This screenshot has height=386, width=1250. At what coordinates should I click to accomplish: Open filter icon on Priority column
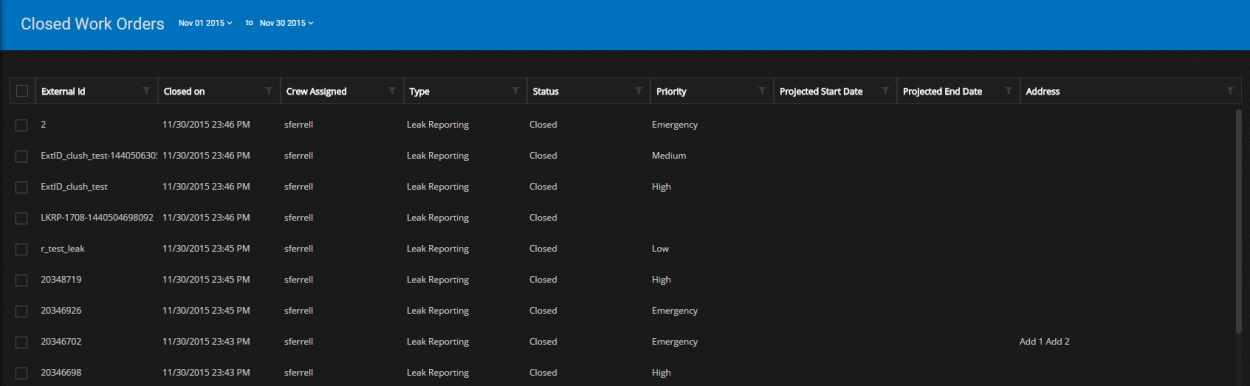761,91
